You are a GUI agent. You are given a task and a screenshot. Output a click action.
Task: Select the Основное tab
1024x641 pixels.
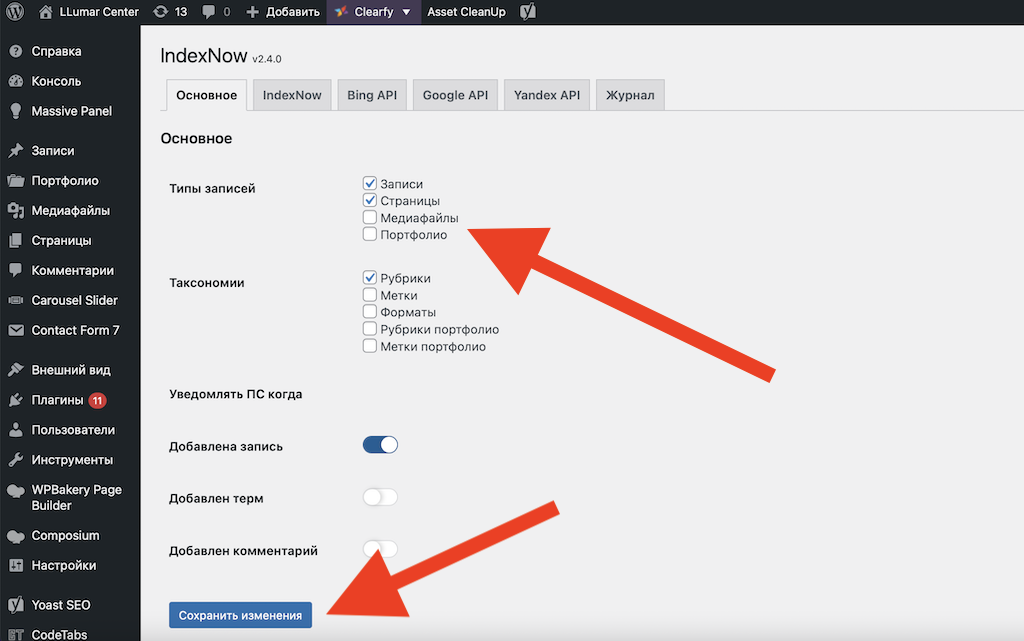pos(206,95)
